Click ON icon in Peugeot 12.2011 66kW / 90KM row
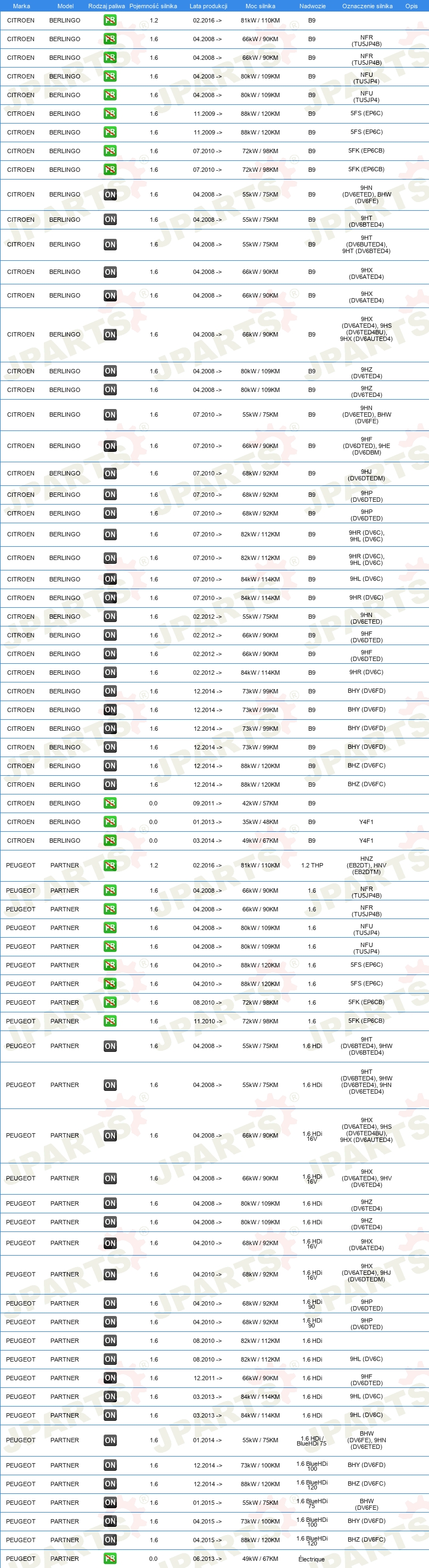This screenshot has width=429, height=1568. (x=110, y=1378)
